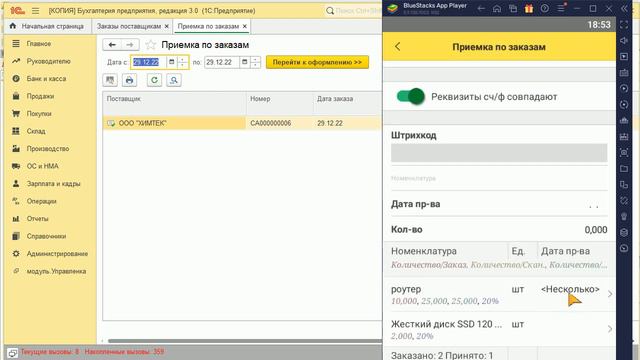The height and width of the screenshot is (360, 640).
Task: Go to Начальная страница home tab
Action: click(47, 26)
